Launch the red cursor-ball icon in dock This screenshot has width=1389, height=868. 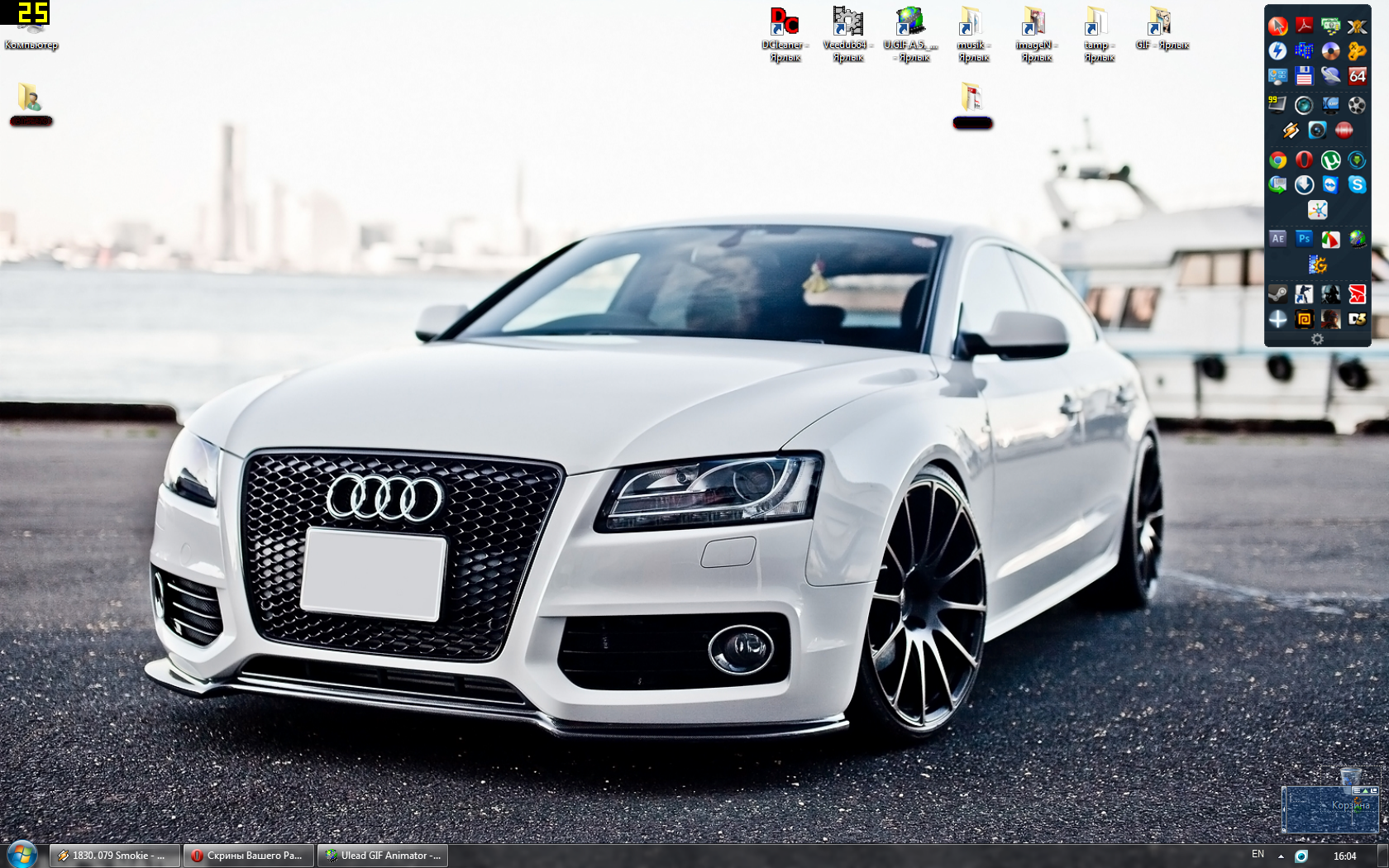click(1277, 26)
